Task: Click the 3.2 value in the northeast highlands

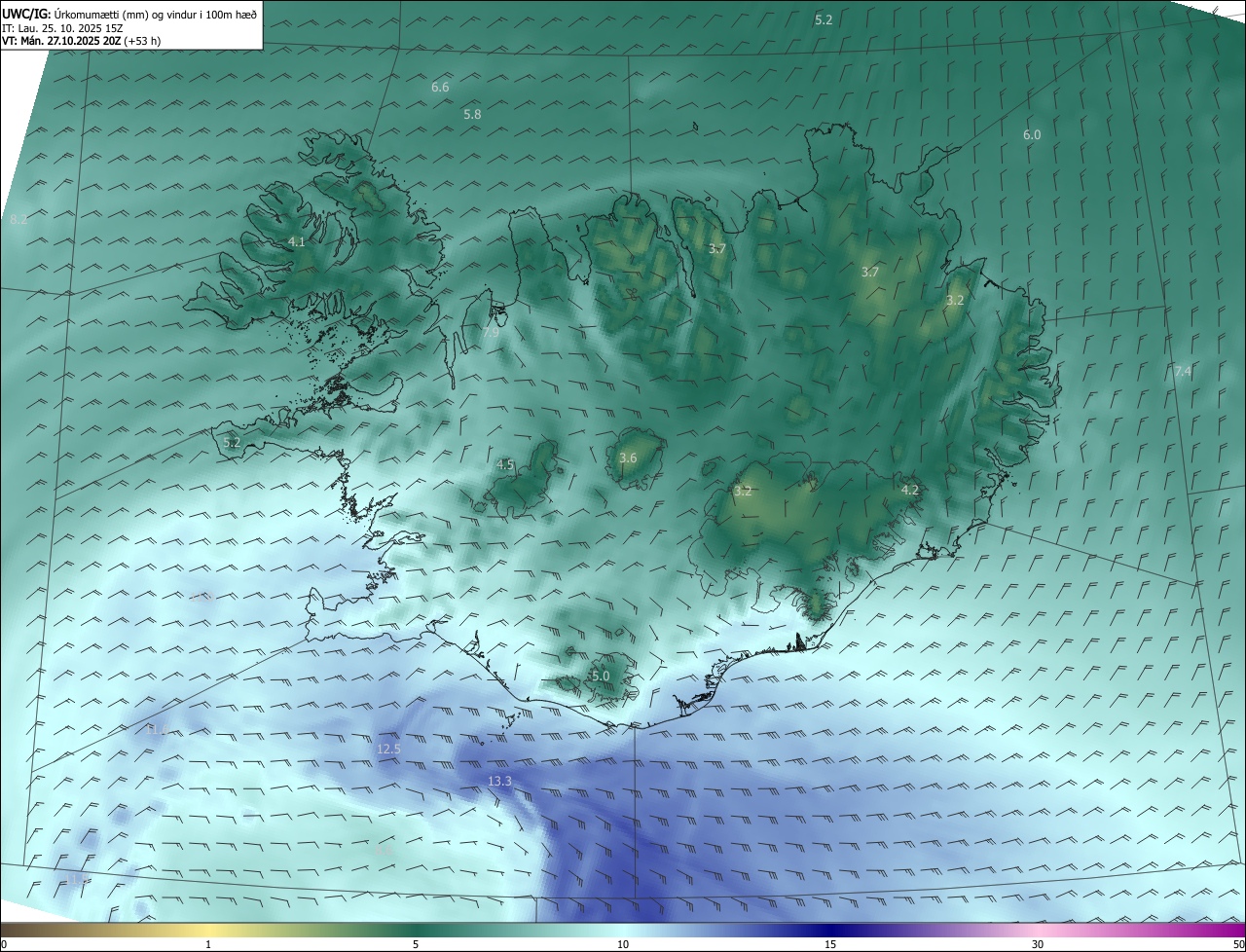Action: point(955,300)
